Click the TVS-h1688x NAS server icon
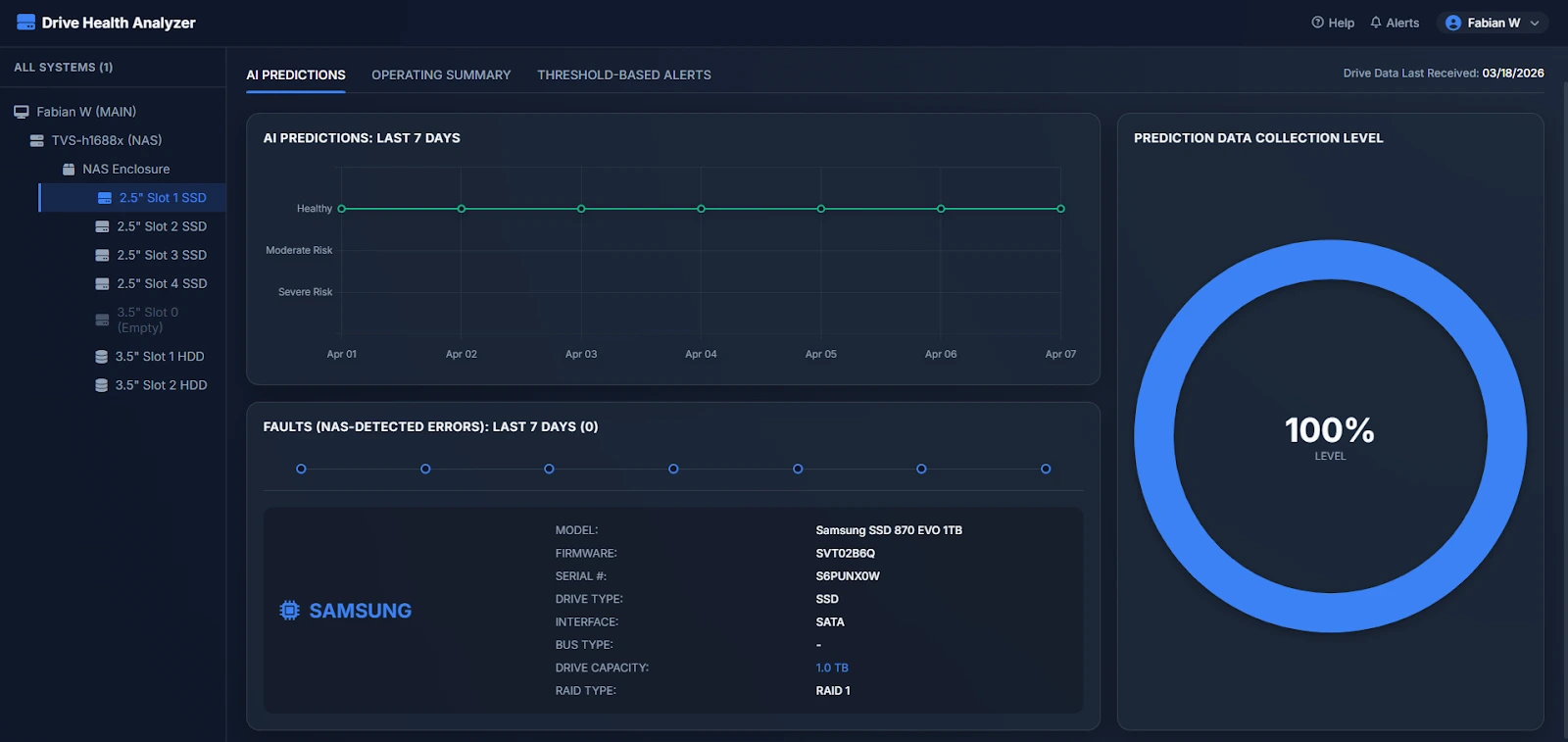This screenshot has height=742, width=1568. coord(37,140)
